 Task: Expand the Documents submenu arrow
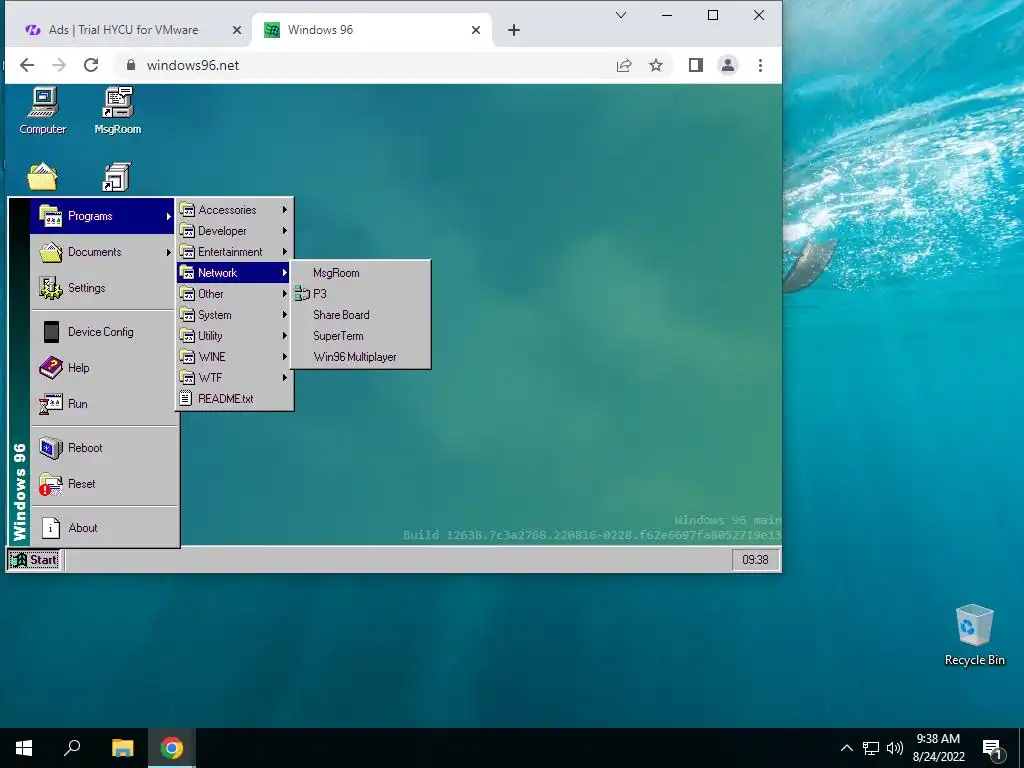168,252
